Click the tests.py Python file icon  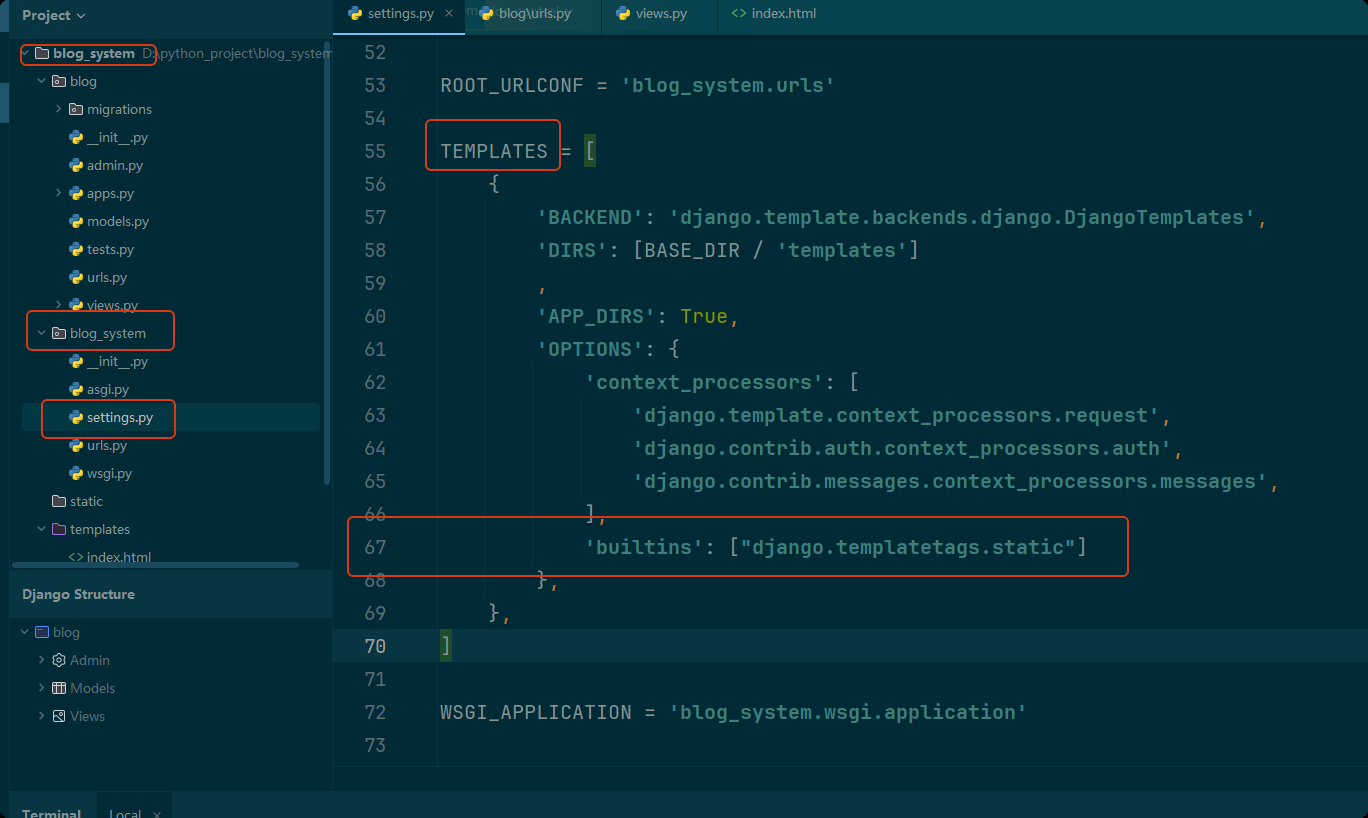(76, 249)
